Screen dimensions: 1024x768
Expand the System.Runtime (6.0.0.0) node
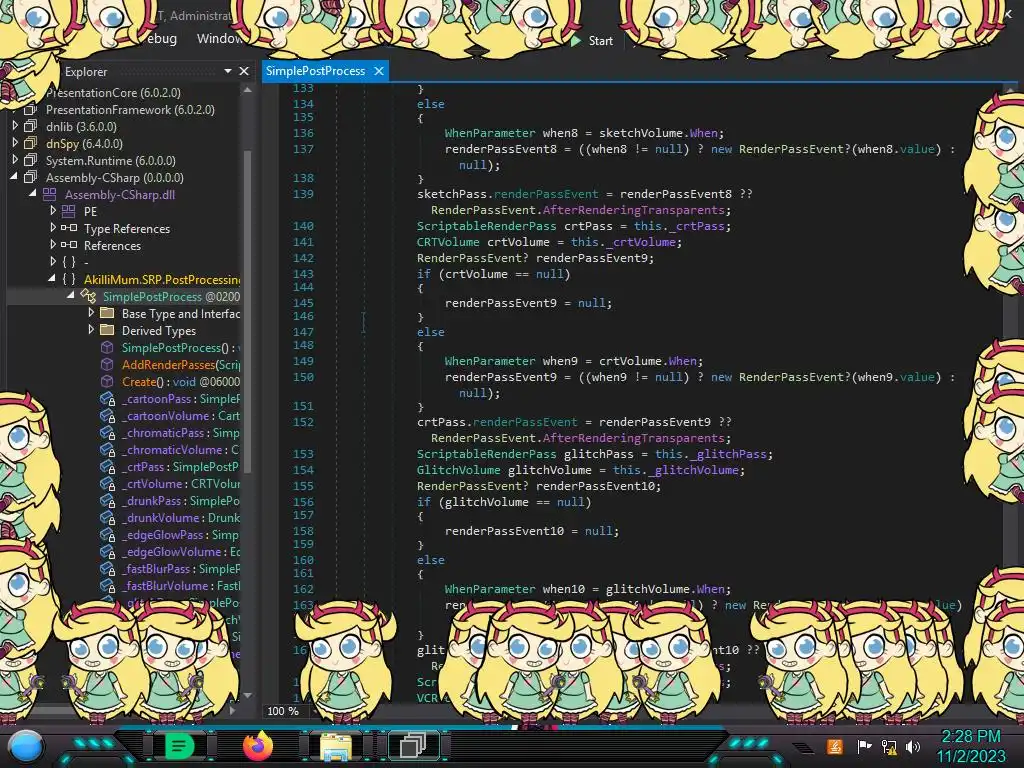[15, 159]
